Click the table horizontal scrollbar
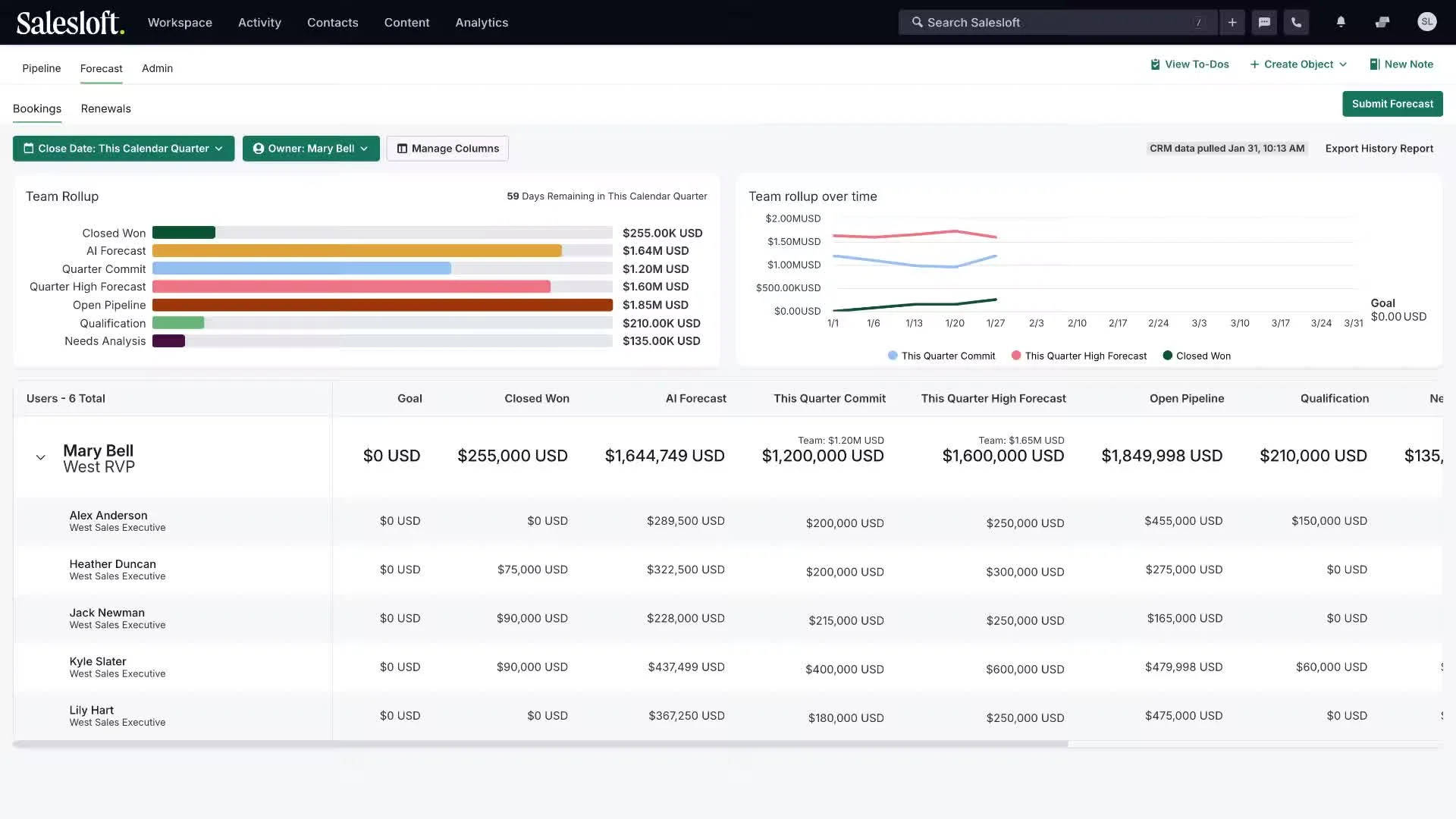The height and width of the screenshot is (819, 1456). [x=541, y=744]
